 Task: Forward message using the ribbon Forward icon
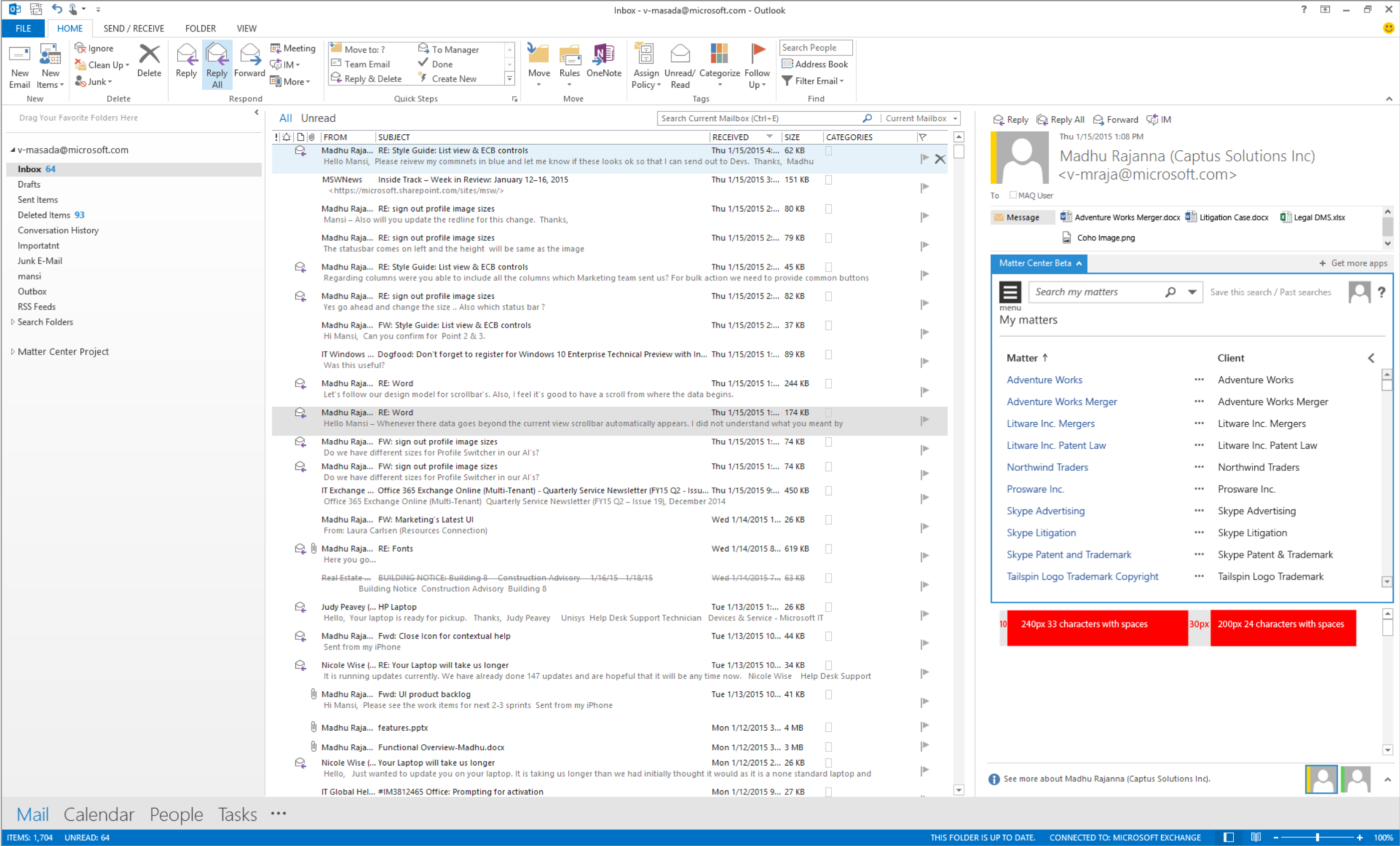click(250, 61)
